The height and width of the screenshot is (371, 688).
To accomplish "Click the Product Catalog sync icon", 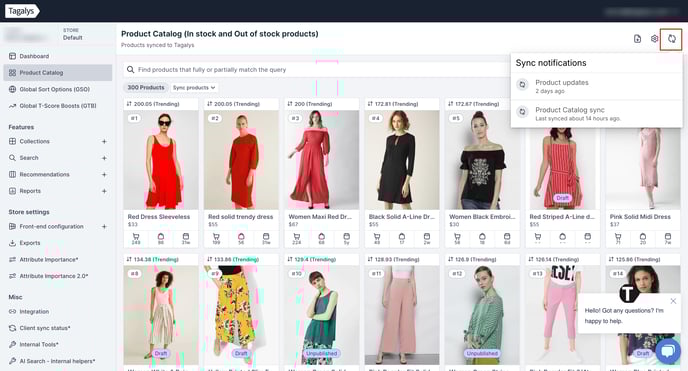I will (522, 112).
